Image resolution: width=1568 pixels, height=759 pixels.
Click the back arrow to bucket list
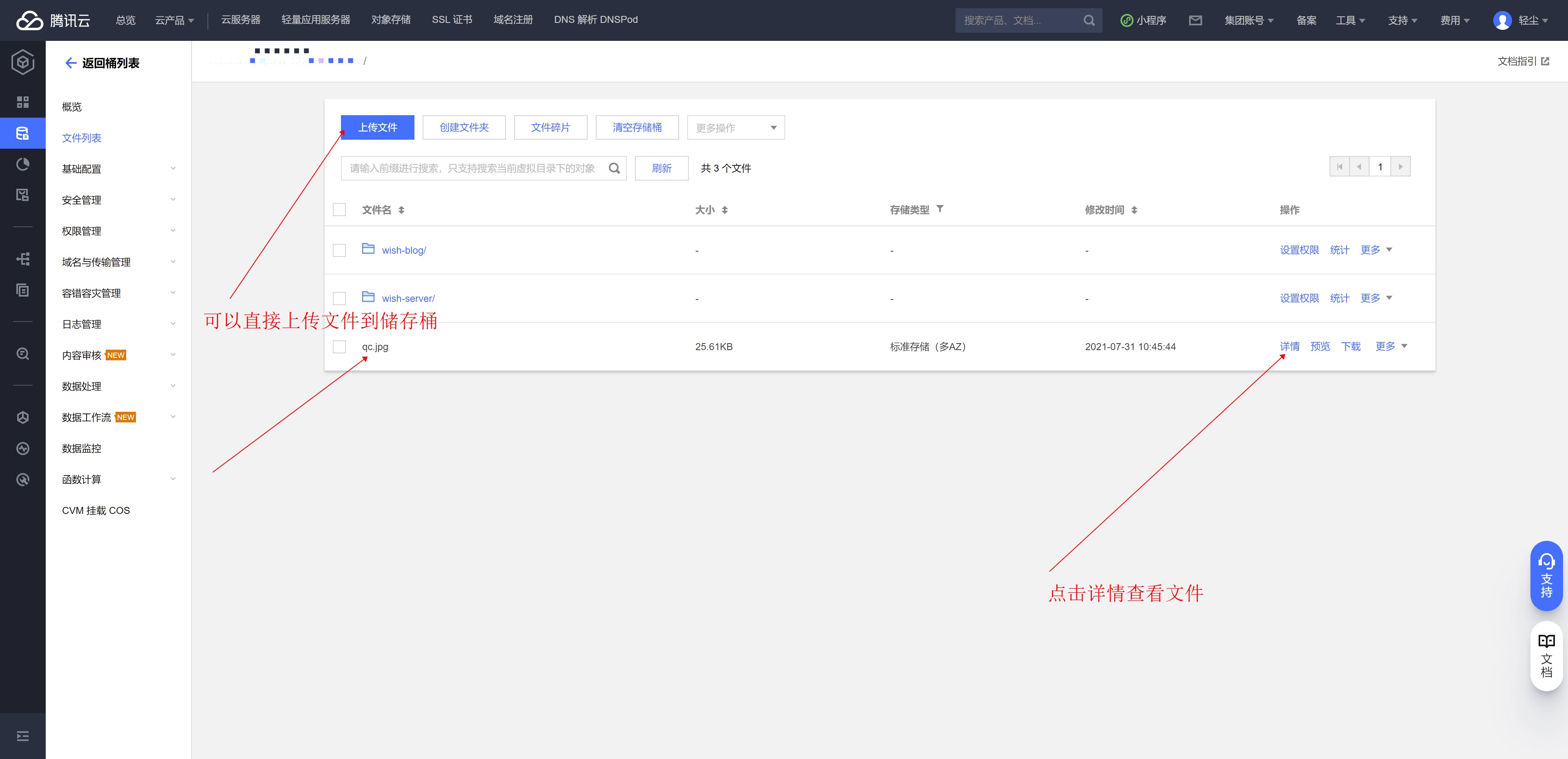pos(71,63)
